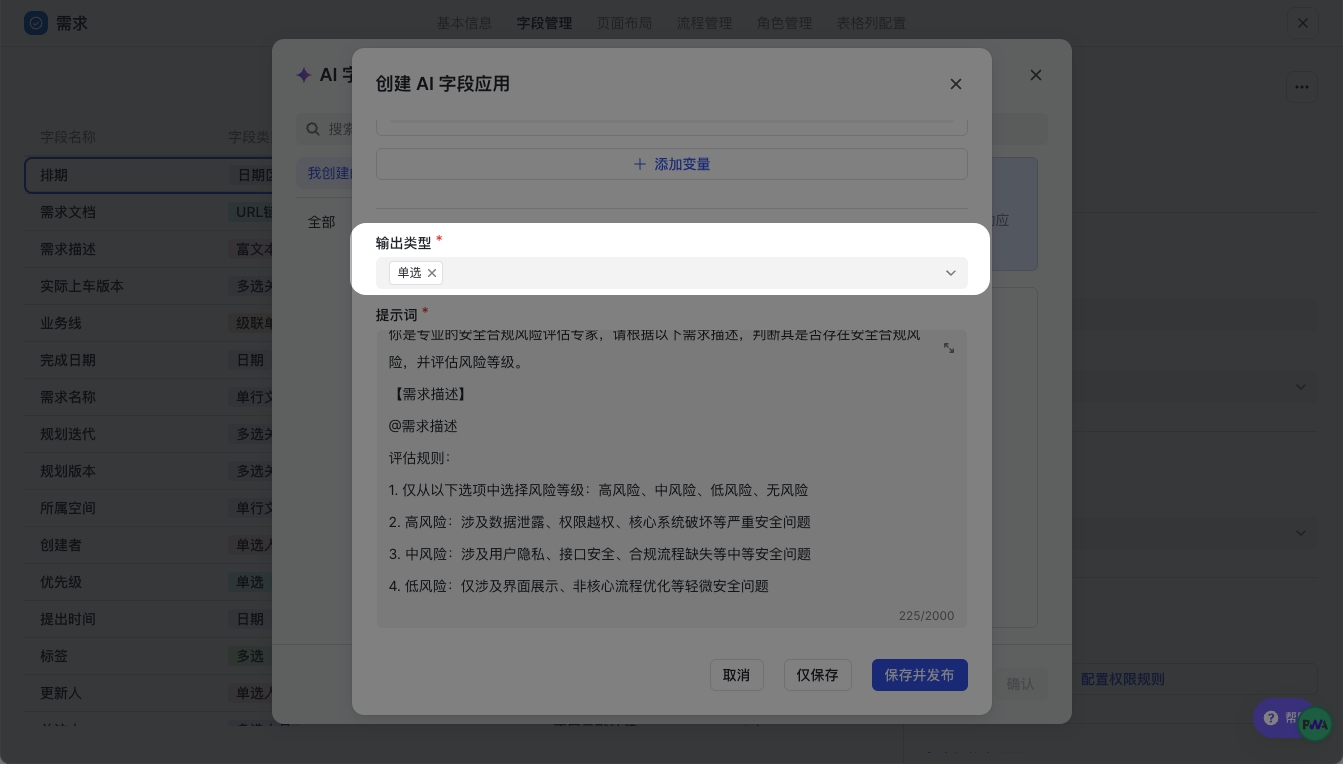
Task: Select the 所属空间 field row
Action: (149, 508)
